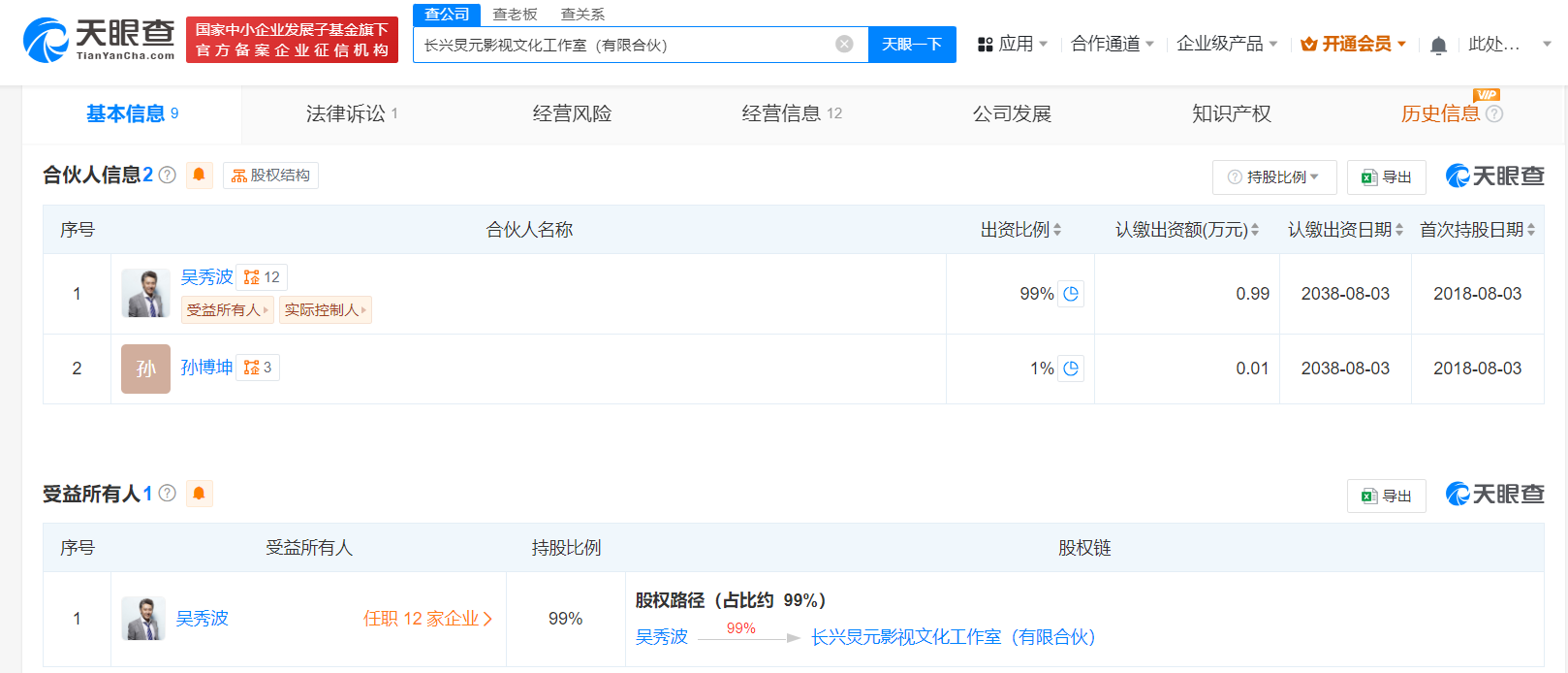1568x673 pixels.
Task: Click the help icon beside 历史信息
Action: (1494, 113)
